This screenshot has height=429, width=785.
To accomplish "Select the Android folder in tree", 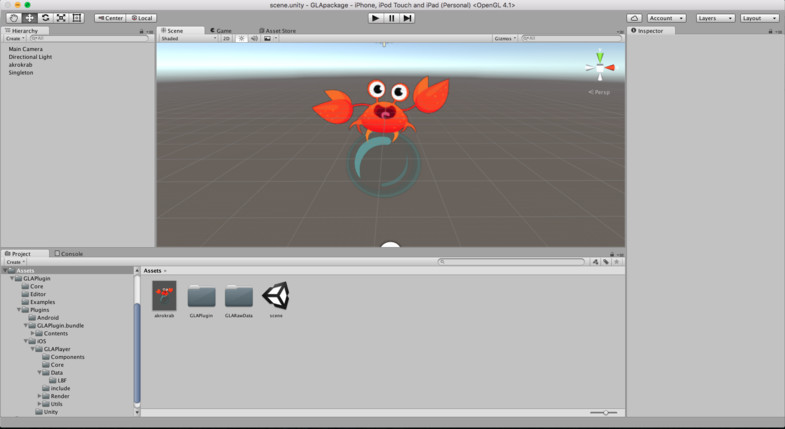I will 44,318.
